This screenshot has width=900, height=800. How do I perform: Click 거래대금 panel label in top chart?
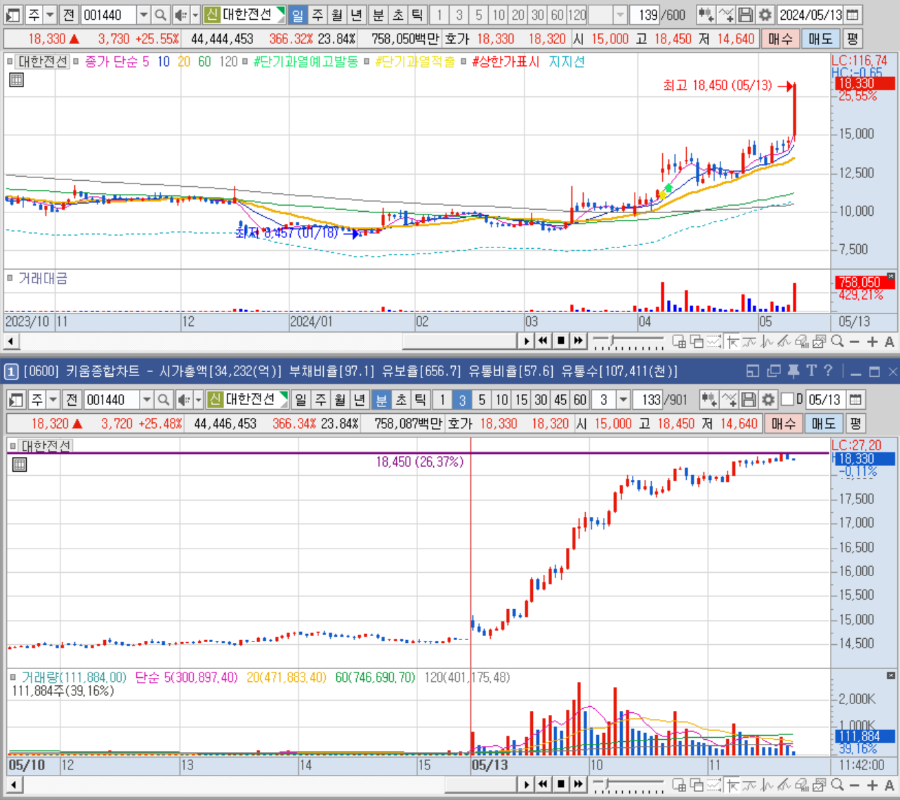pos(42,278)
